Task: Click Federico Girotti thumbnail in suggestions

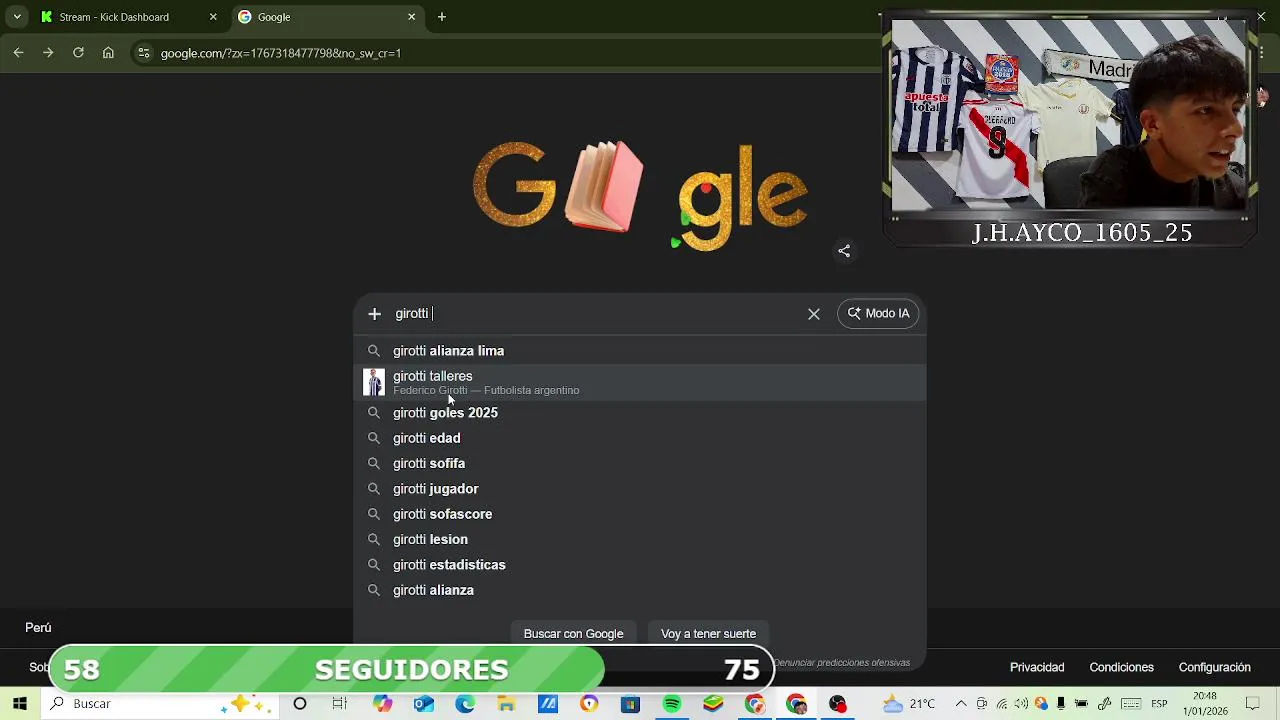Action: (374, 382)
